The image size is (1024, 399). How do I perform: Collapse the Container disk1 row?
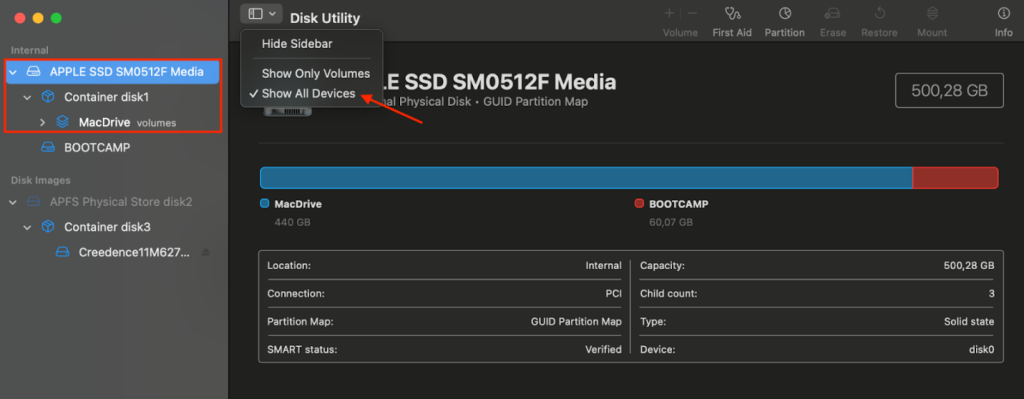point(27,97)
